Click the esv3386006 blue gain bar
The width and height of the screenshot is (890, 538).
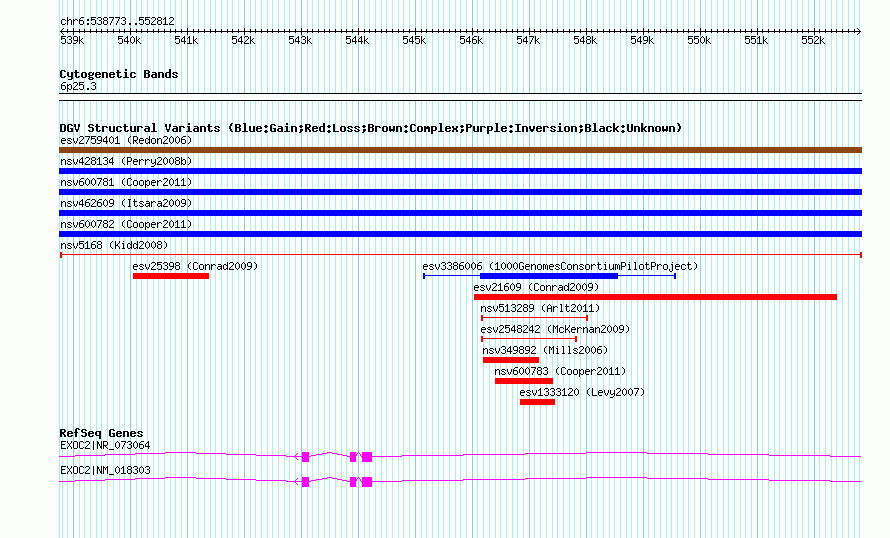tap(549, 276)
